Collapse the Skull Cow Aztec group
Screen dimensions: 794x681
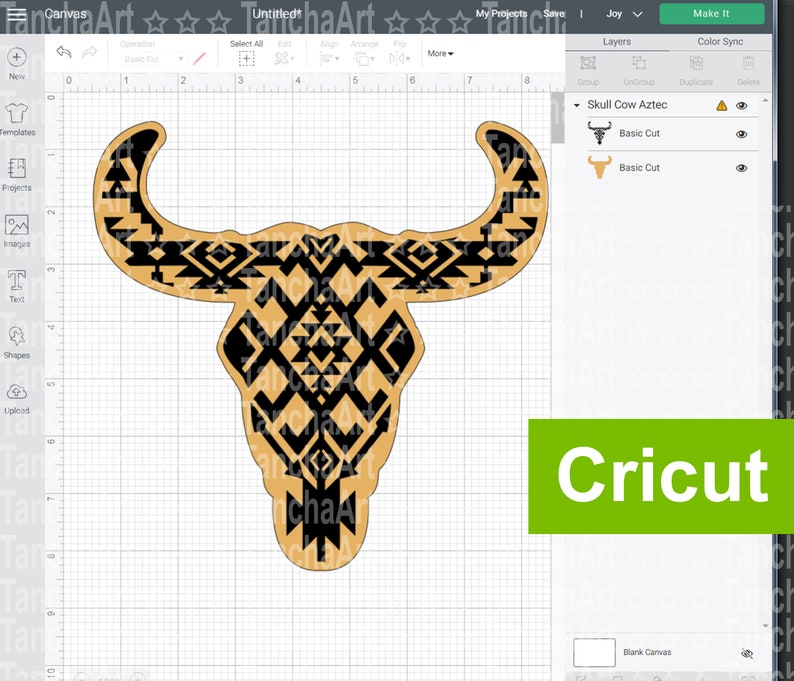577,105
